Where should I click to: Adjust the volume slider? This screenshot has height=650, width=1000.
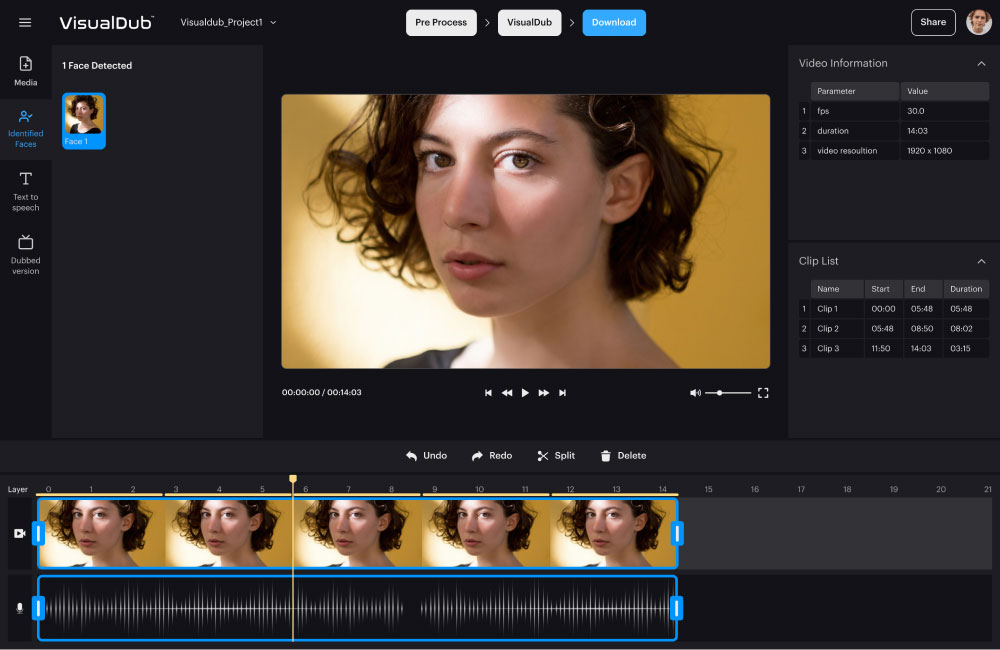tap(719, 393)
